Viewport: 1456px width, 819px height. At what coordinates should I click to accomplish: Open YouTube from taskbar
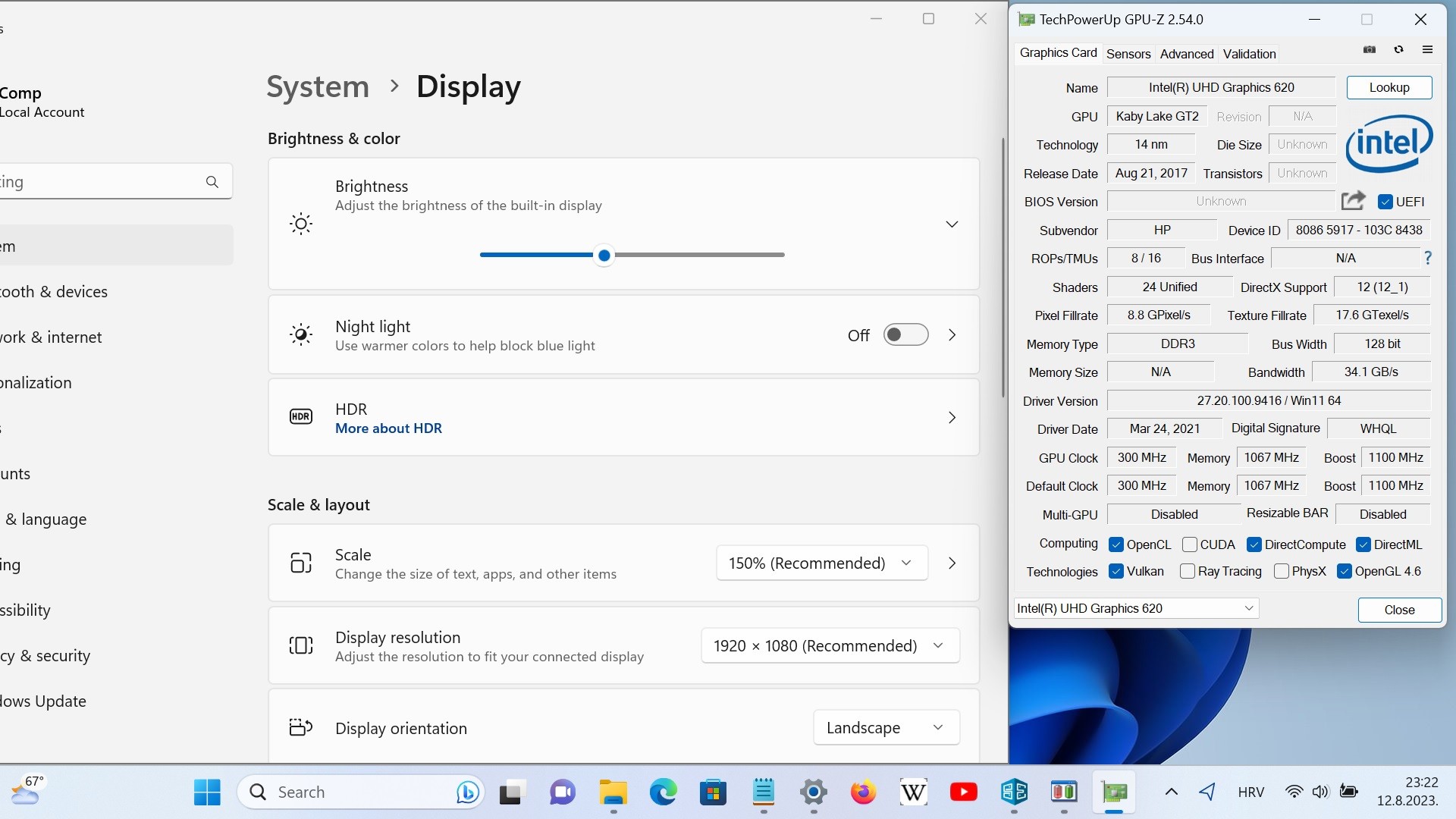tap(963, 792)
